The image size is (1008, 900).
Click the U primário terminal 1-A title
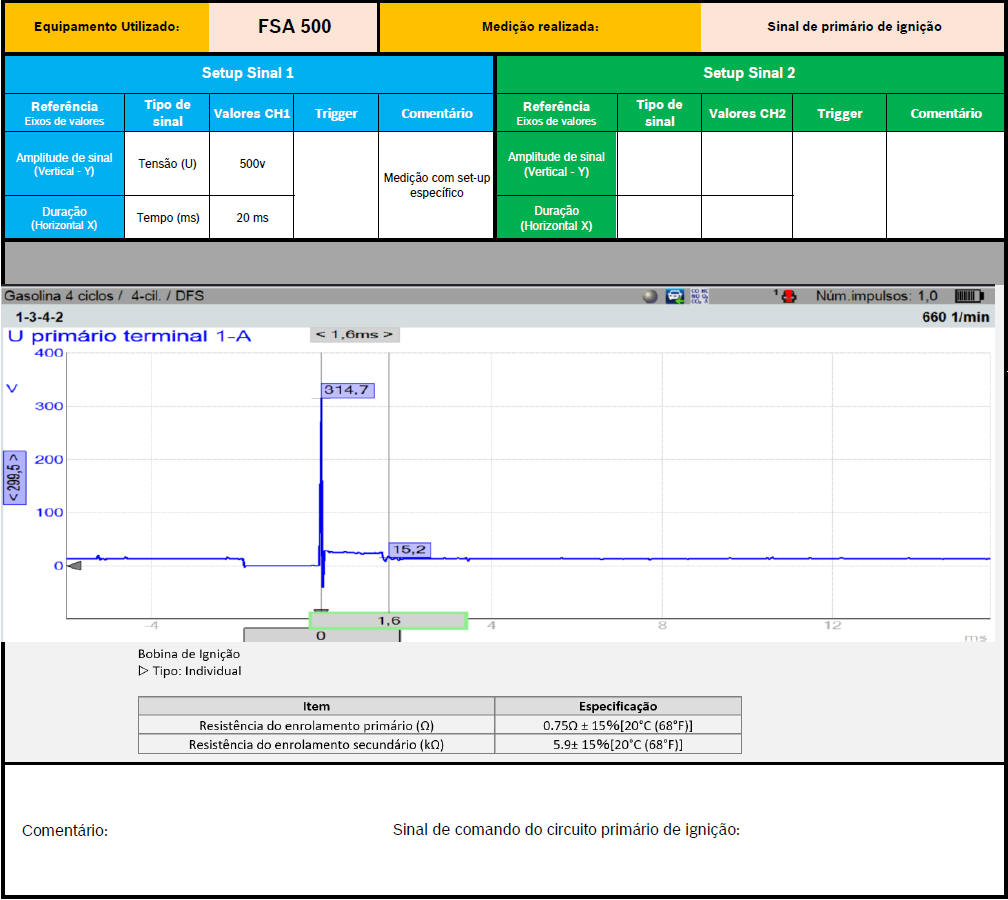click(129, 336)
